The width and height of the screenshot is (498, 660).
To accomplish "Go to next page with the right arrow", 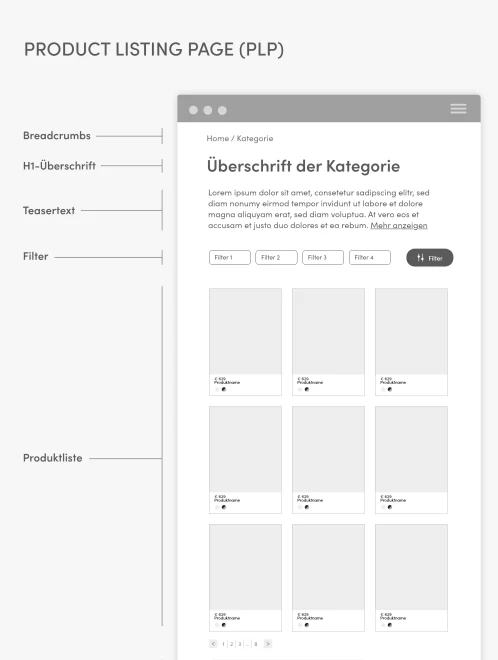I will 268,644.
